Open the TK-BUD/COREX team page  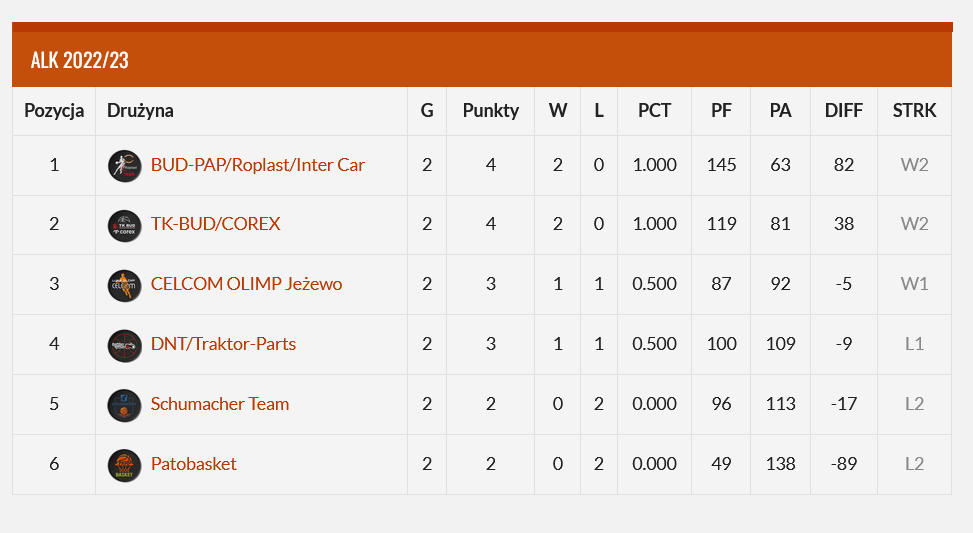215,224
